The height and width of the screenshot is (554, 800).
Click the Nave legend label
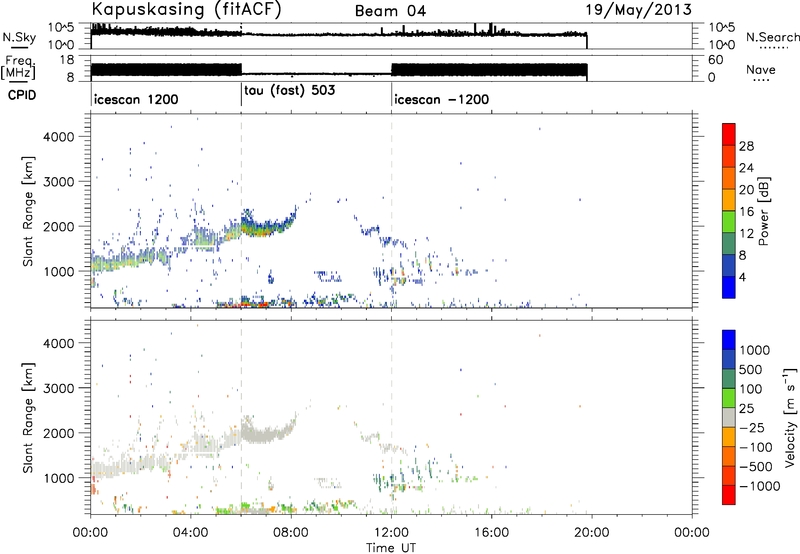click(761, 70)
